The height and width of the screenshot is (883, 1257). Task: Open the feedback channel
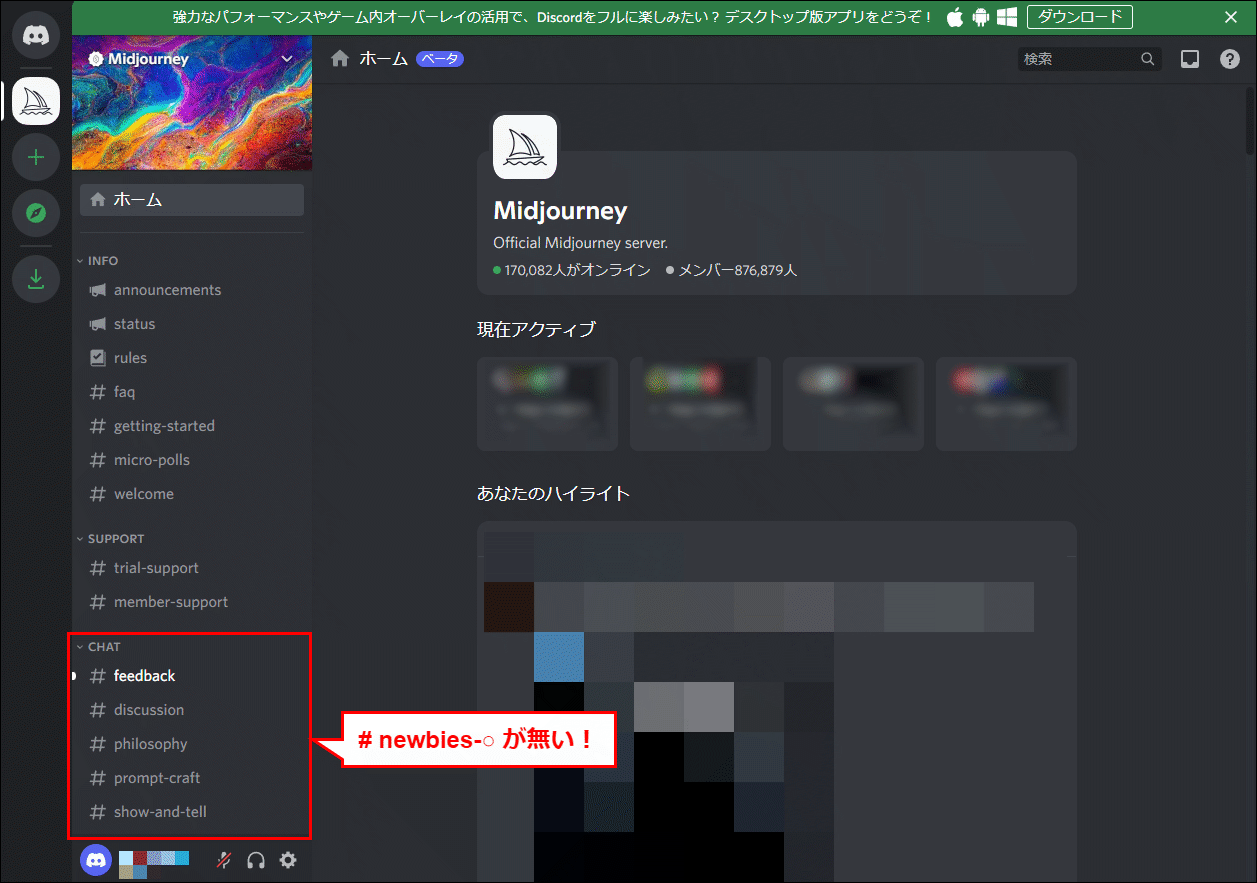click(x=192, y=676)
